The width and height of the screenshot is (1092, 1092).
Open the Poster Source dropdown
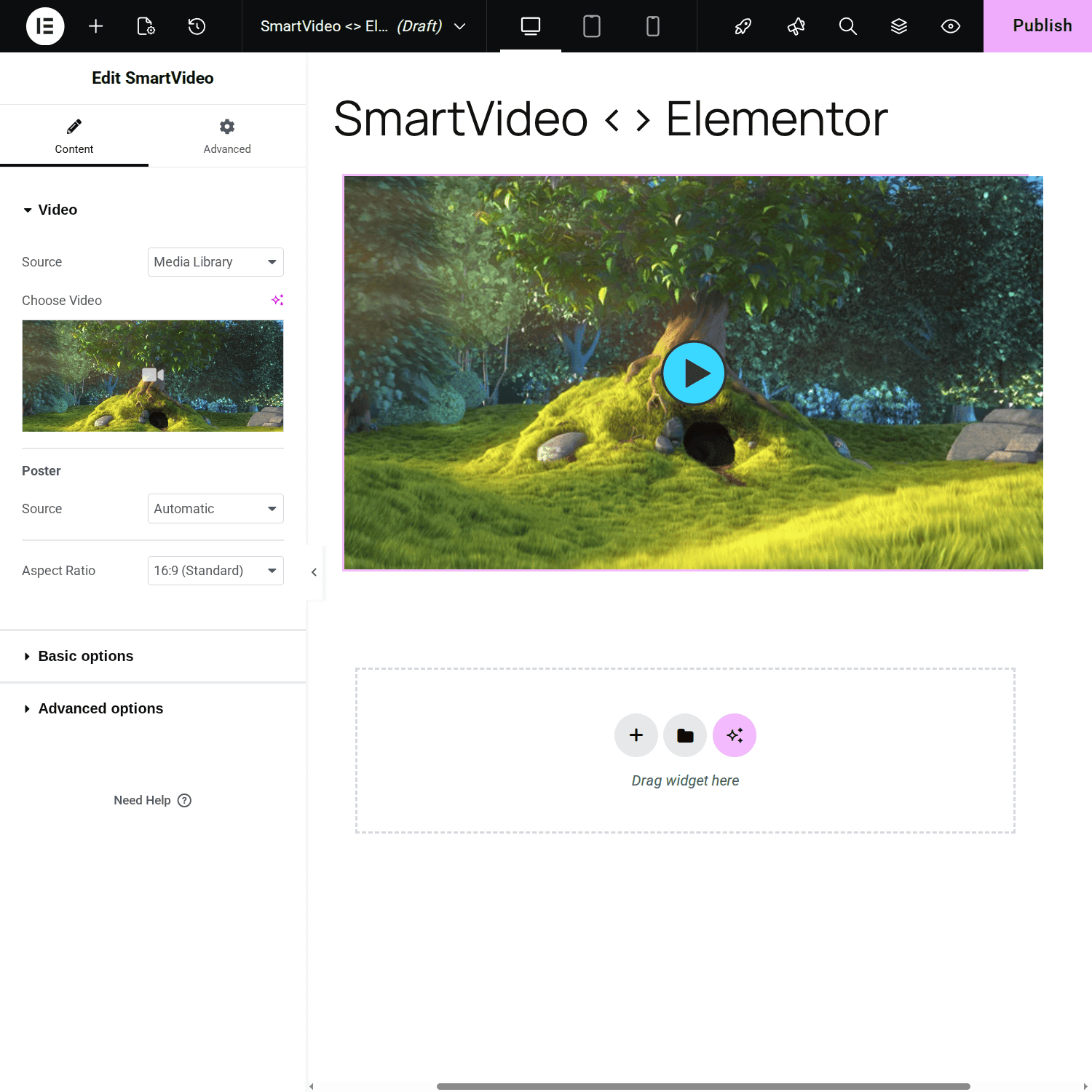[x=215, y=509]
